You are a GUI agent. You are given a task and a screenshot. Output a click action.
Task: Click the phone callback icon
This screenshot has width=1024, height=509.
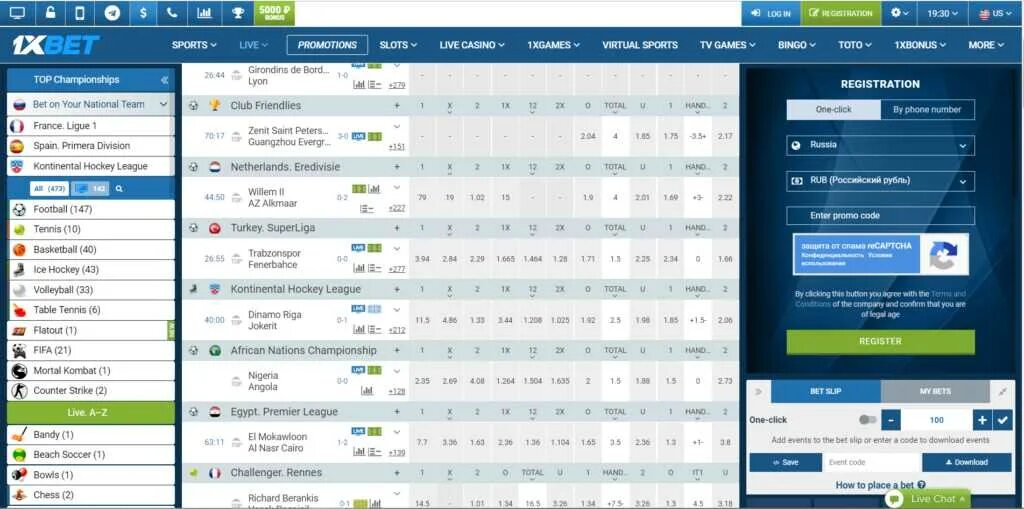(172, 13)
